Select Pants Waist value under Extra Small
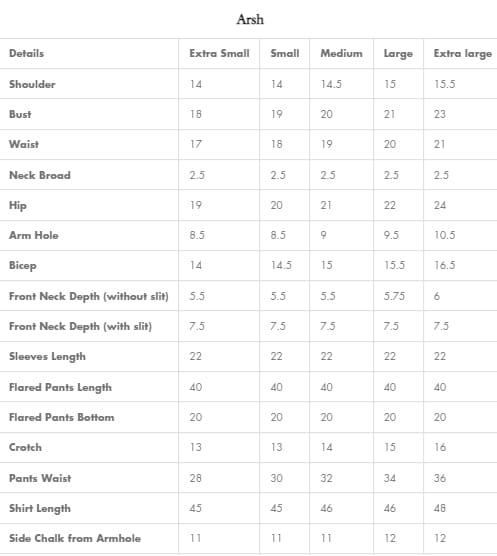Image resolution: width=497 pixels, height=556 pixels. [195, 478]
